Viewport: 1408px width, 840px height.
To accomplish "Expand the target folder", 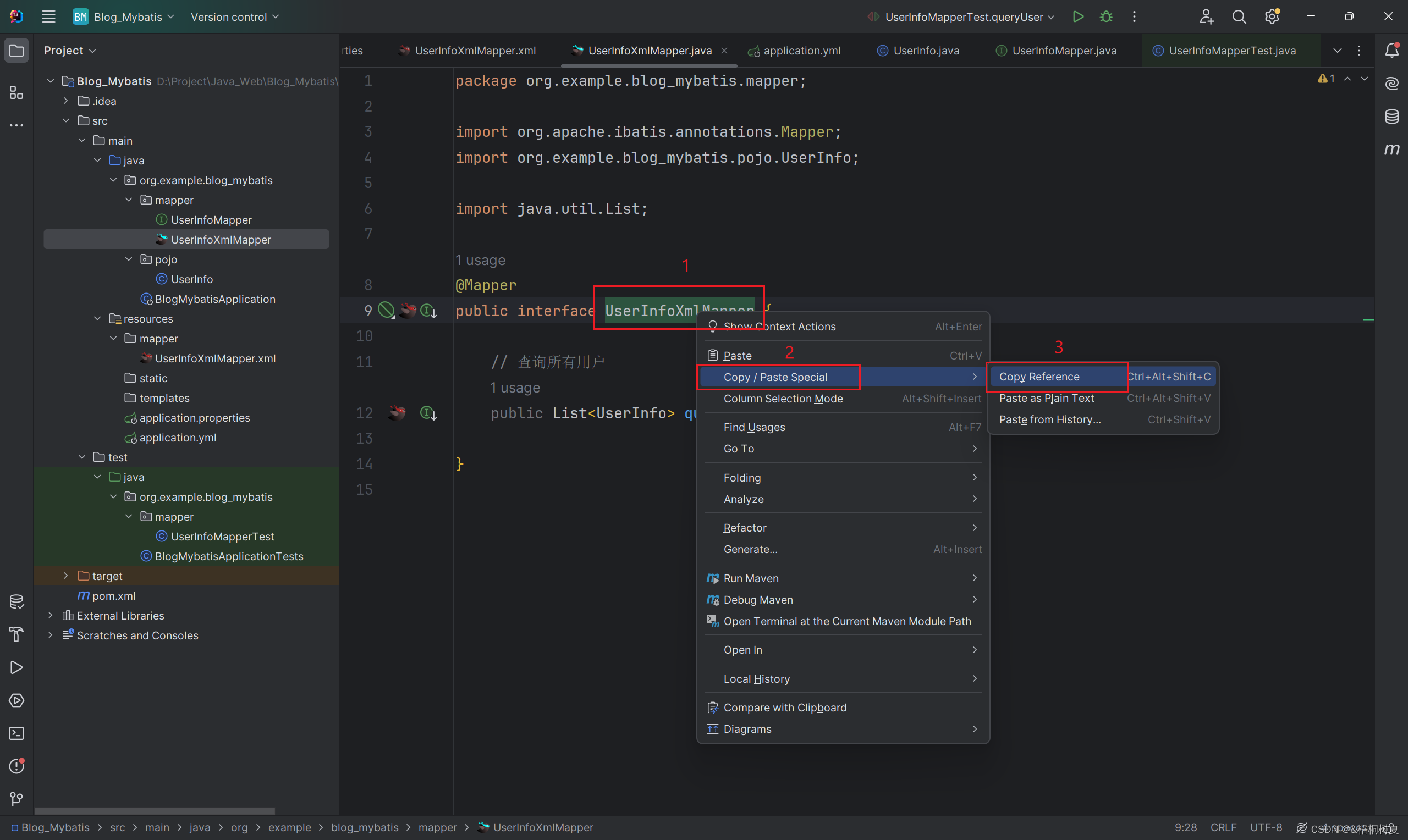I will (65, 576).
